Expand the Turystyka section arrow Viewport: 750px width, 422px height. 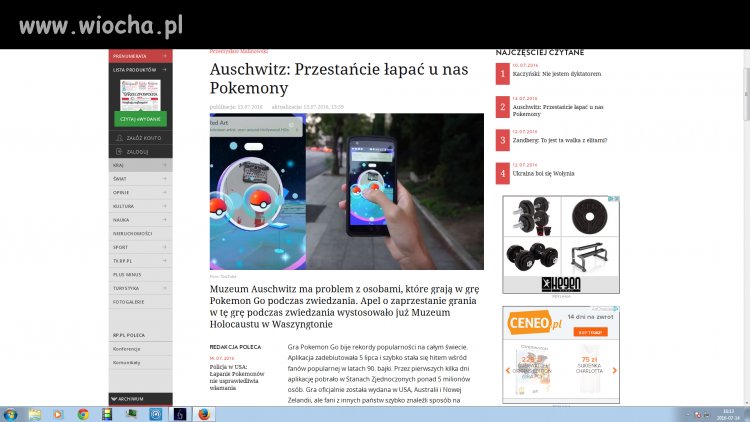pos(165,288)
